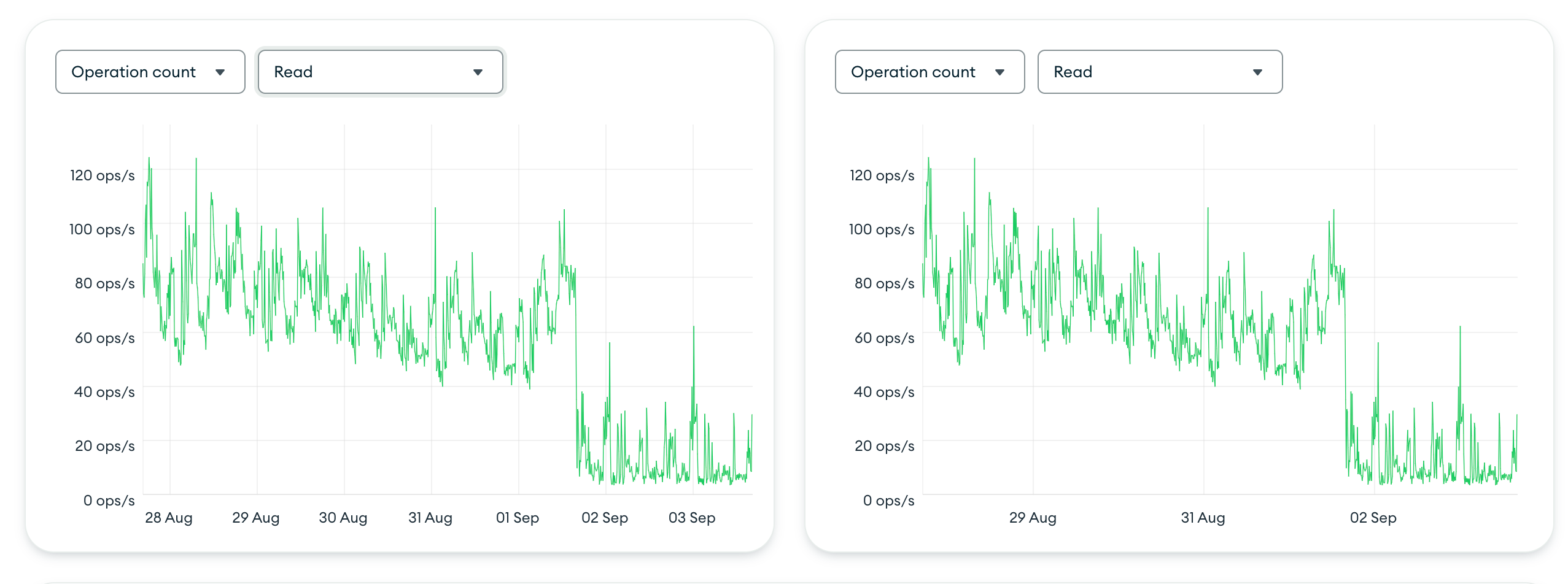Viewport: 1568px width, 584px height.
Task: Click the 40 ops/s label on the right chart
Action: coord(884,392)
